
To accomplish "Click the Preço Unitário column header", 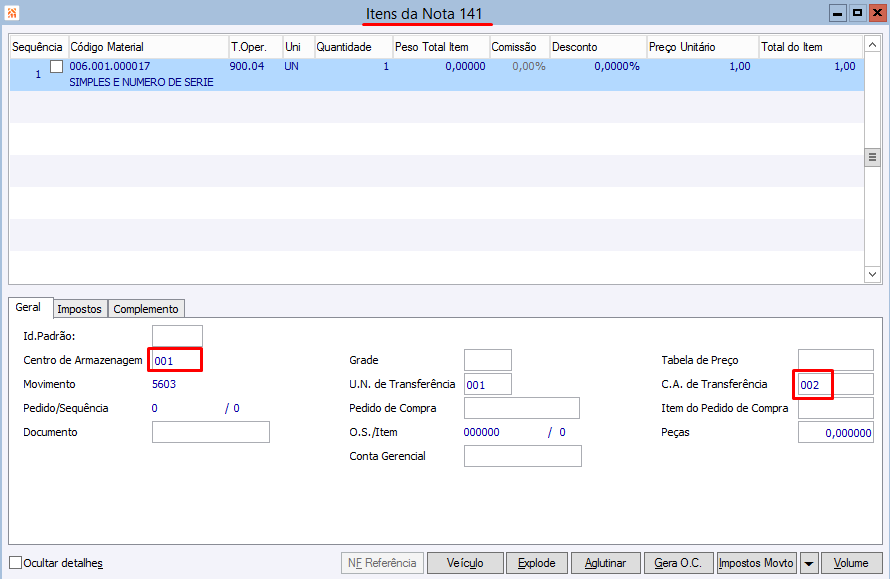I will coord(703,47).
